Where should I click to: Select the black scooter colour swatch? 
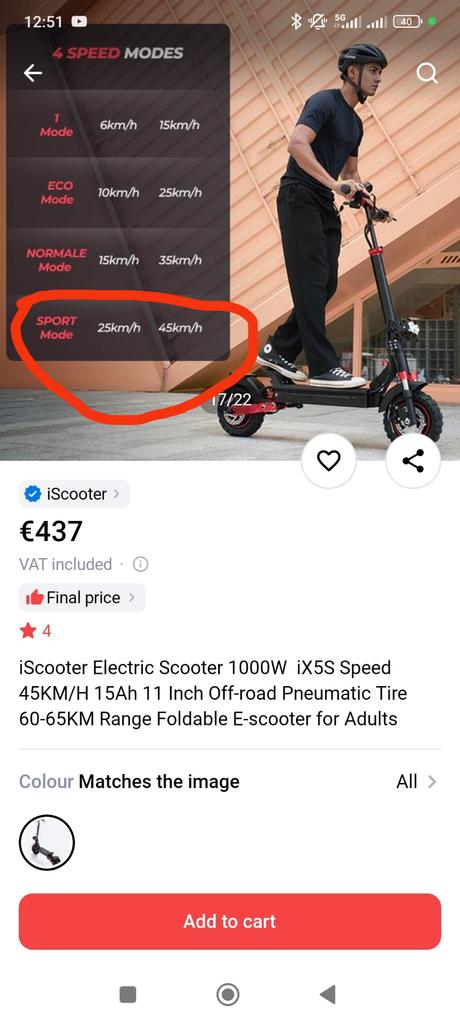pyautogui.click(x=47, y=842)
